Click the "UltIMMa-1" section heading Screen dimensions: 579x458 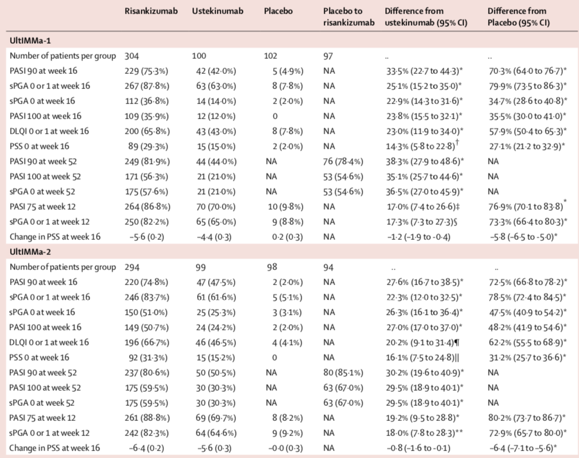[x=30, y=41]
